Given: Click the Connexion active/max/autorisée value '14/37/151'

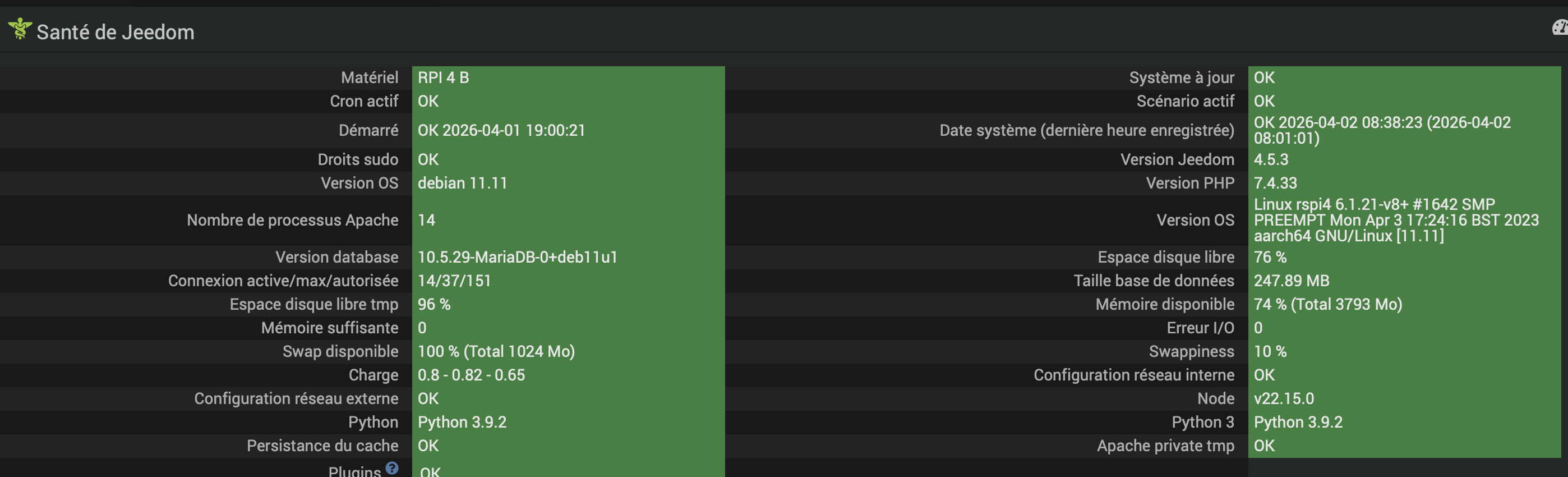Looking at the screenshot, I should [454, 281].
